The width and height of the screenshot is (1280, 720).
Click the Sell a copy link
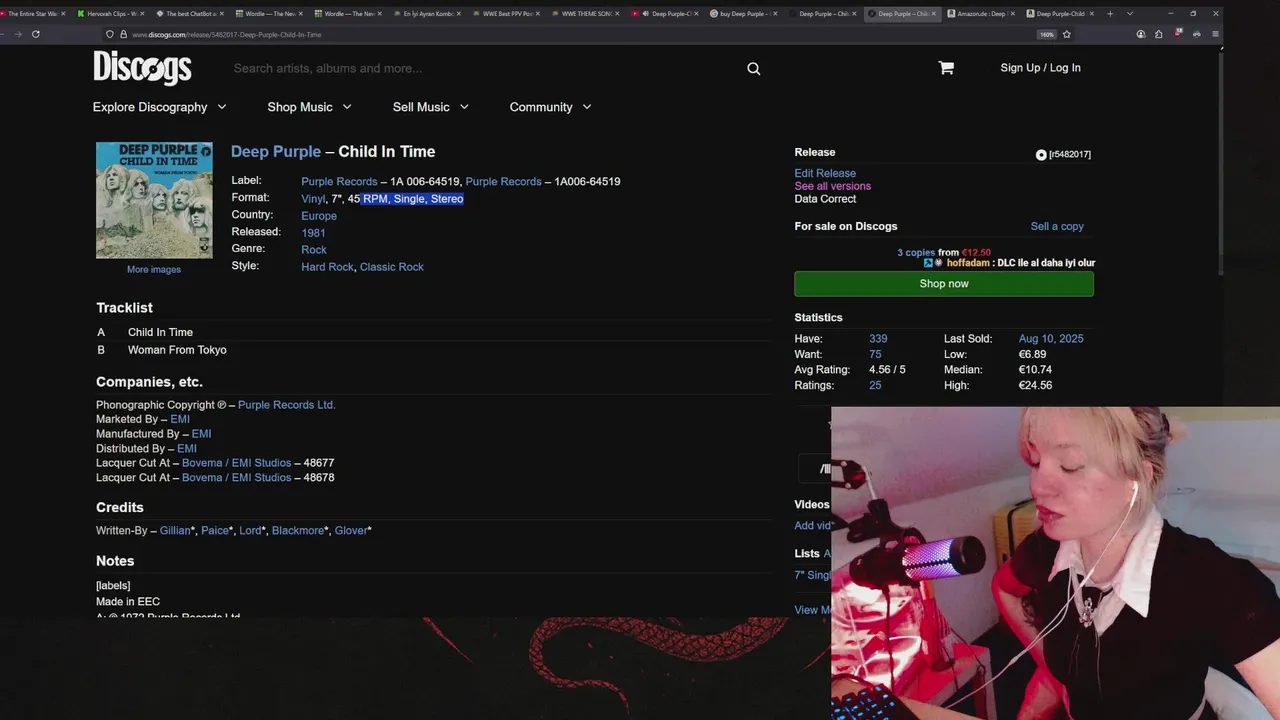point(1057,226)
